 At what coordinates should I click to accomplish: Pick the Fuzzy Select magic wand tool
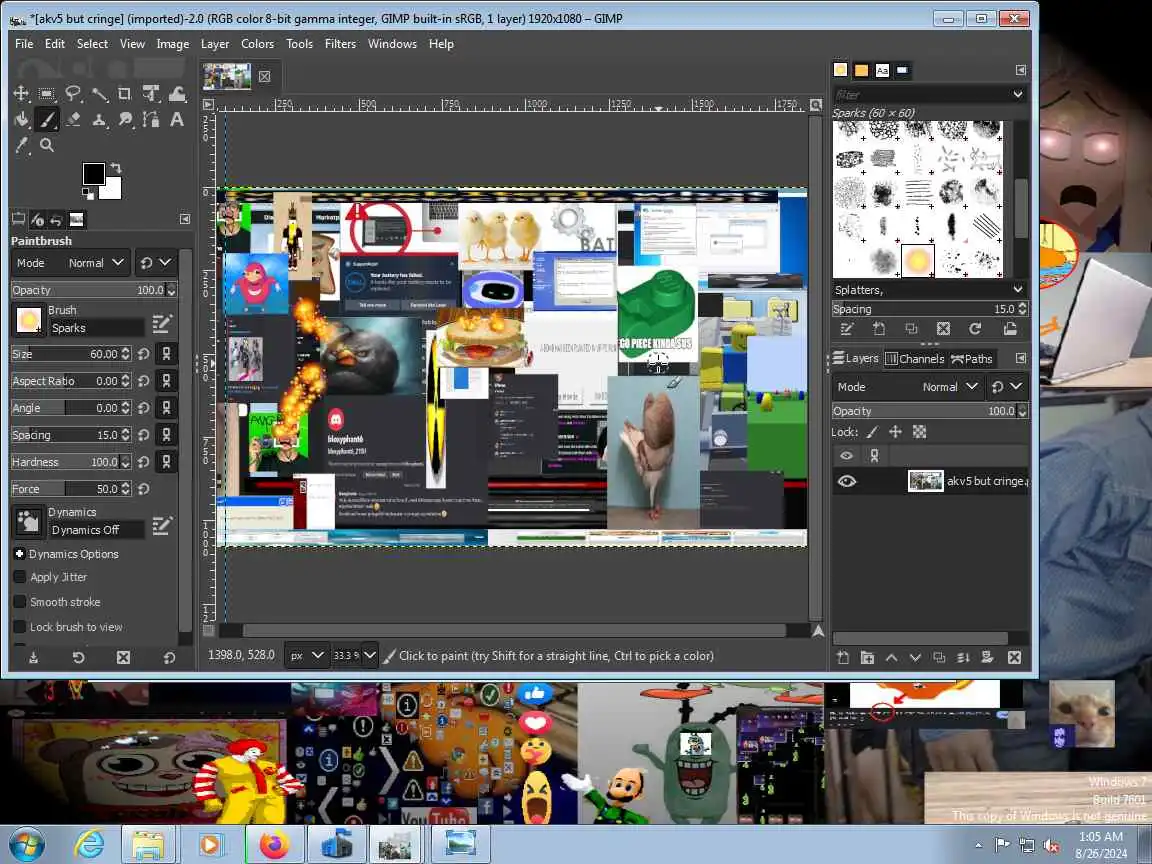(x=99, y=93)
